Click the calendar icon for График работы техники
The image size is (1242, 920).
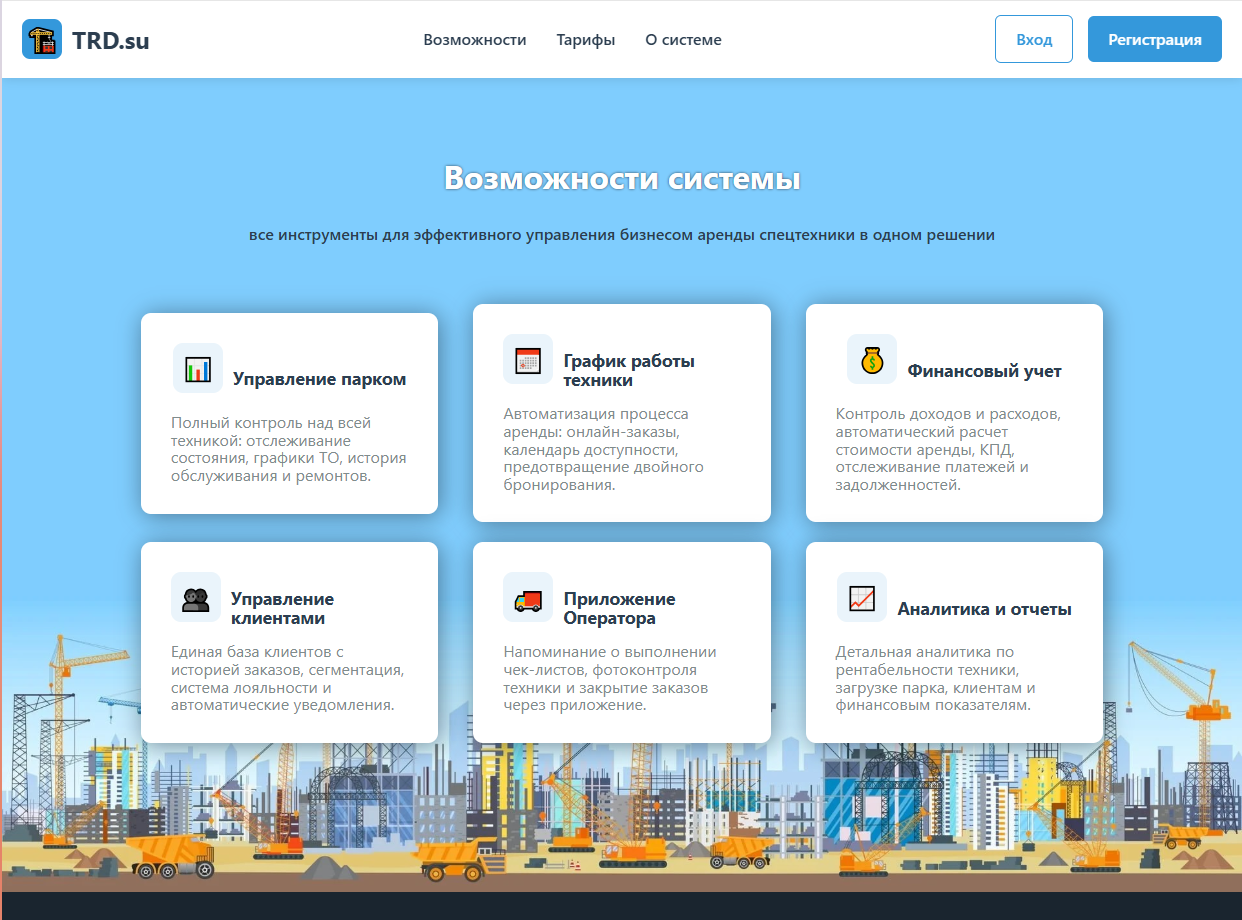528,359
